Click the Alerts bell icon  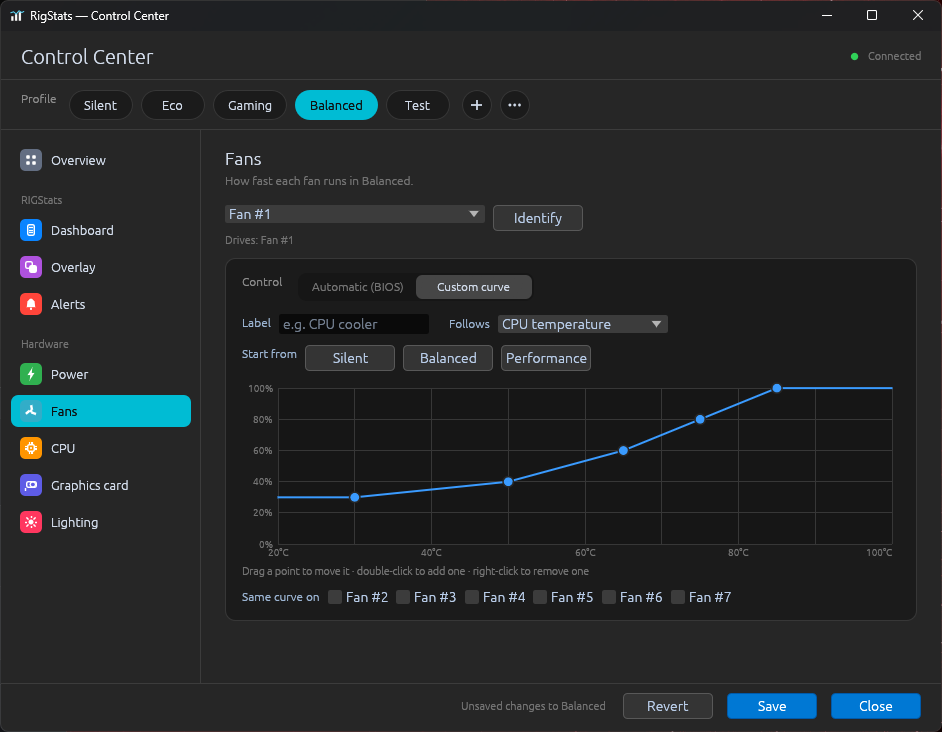(31, 304)
